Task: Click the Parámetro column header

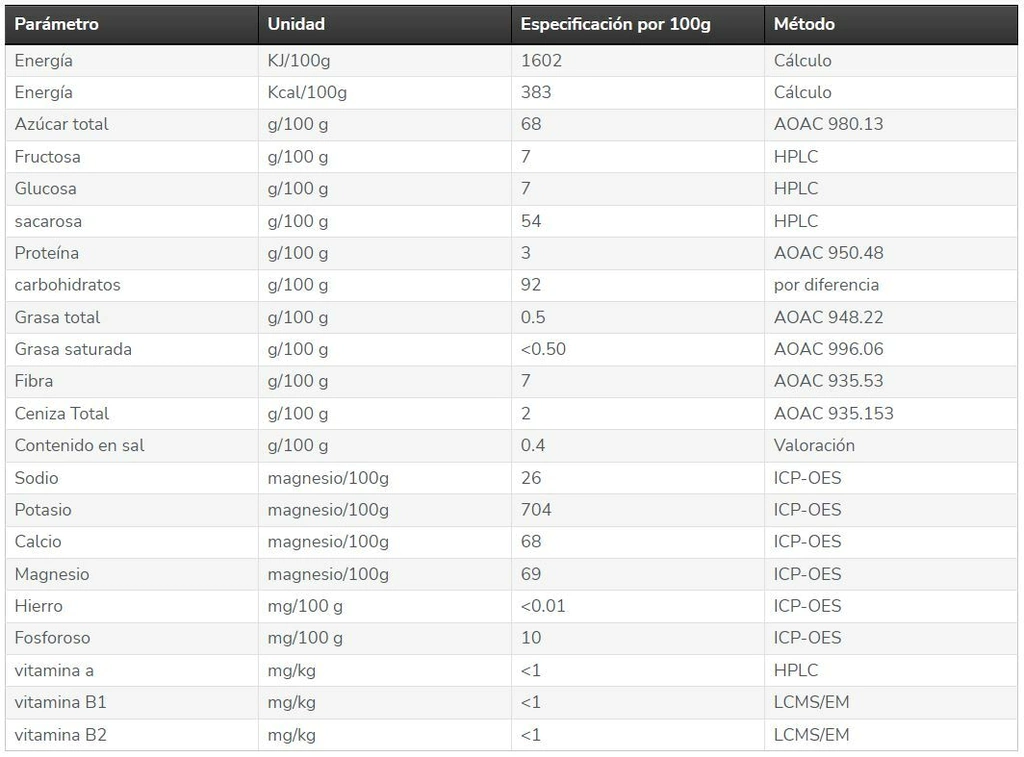Action: 56,24
